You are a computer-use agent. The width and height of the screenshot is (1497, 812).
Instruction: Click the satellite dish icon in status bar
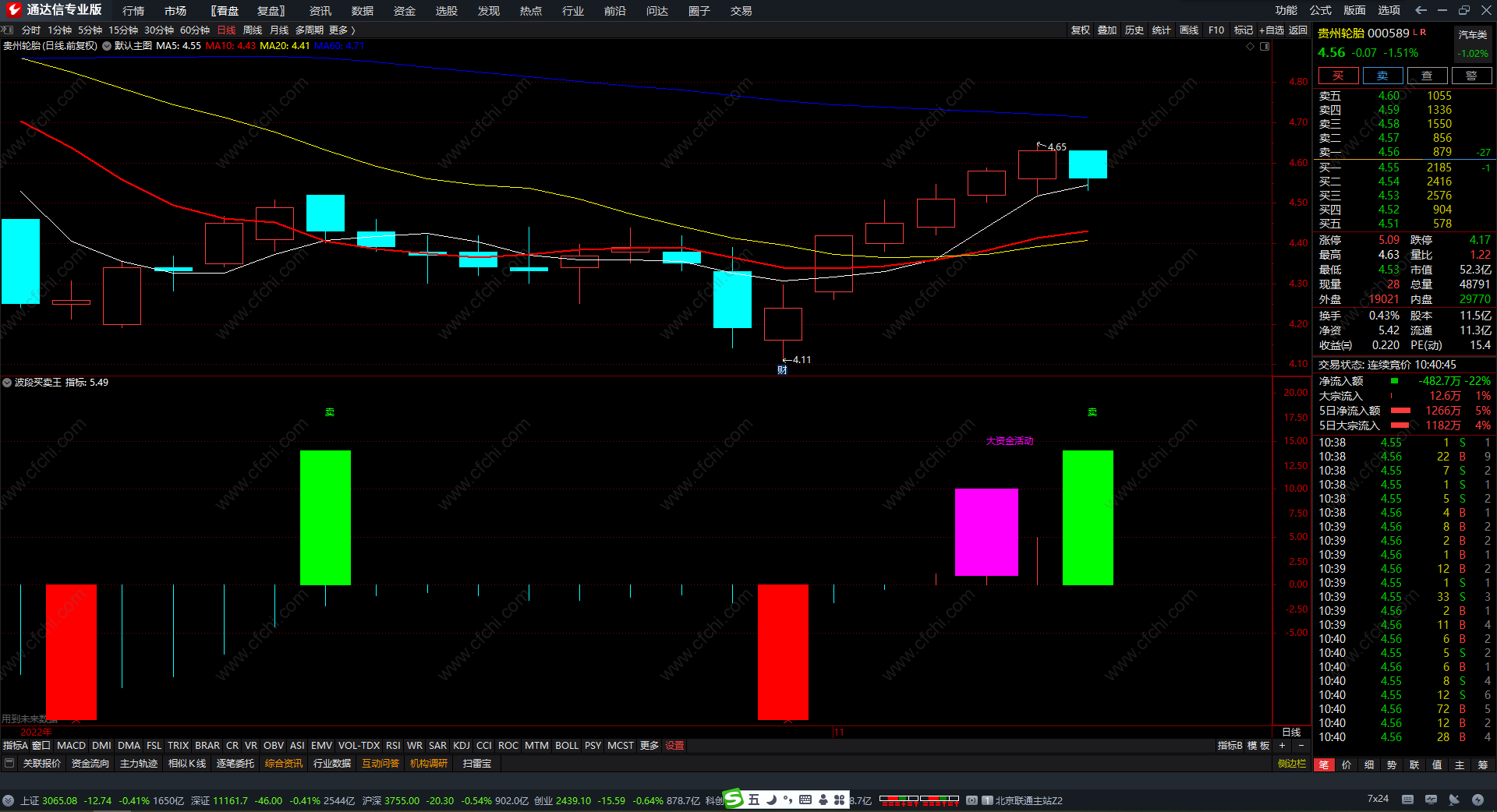coord(1454,800)
